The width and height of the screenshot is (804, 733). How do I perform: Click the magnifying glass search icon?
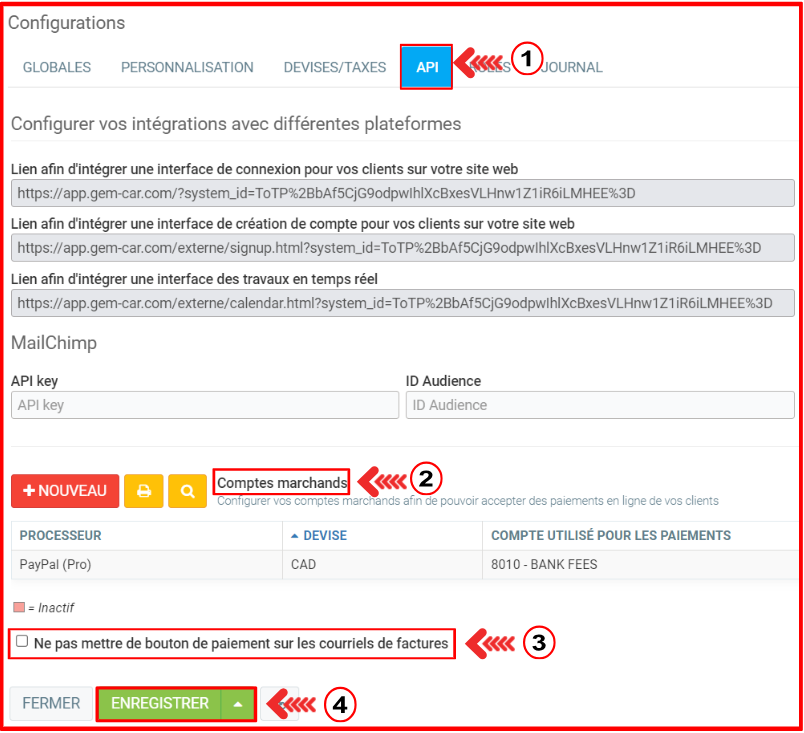[x=188, y=491]
